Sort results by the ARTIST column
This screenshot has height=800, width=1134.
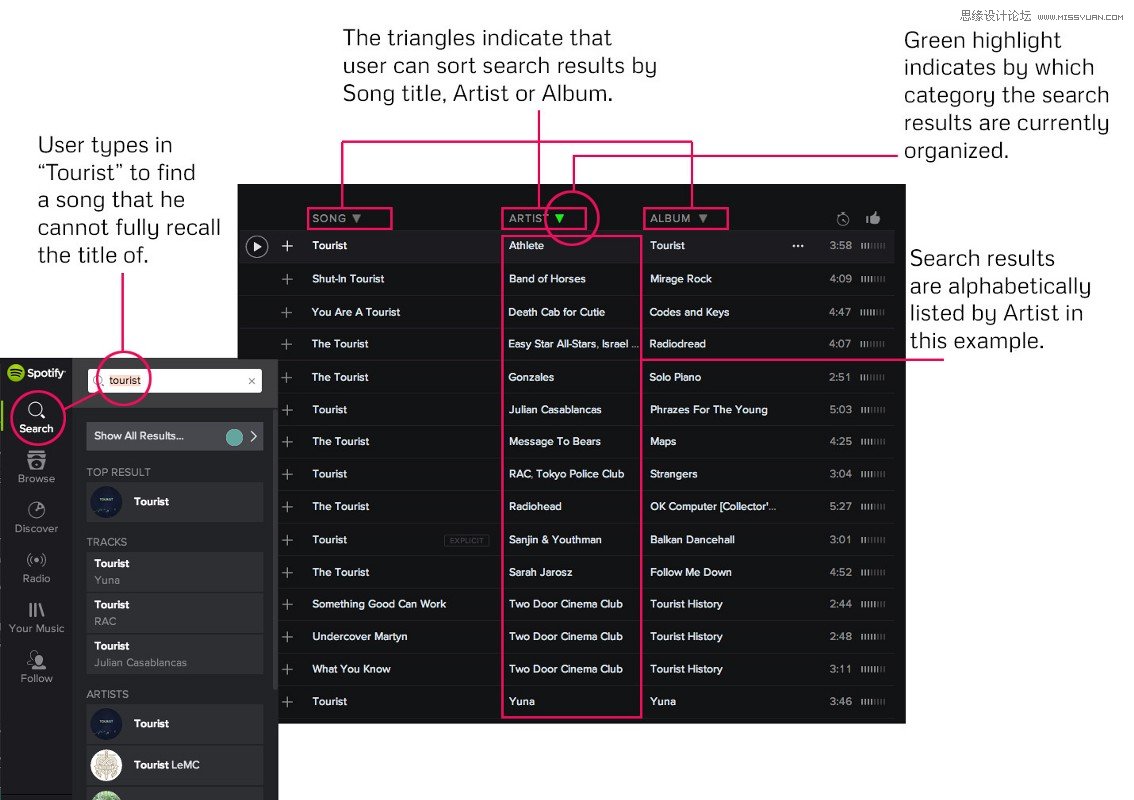click(536, 218)
